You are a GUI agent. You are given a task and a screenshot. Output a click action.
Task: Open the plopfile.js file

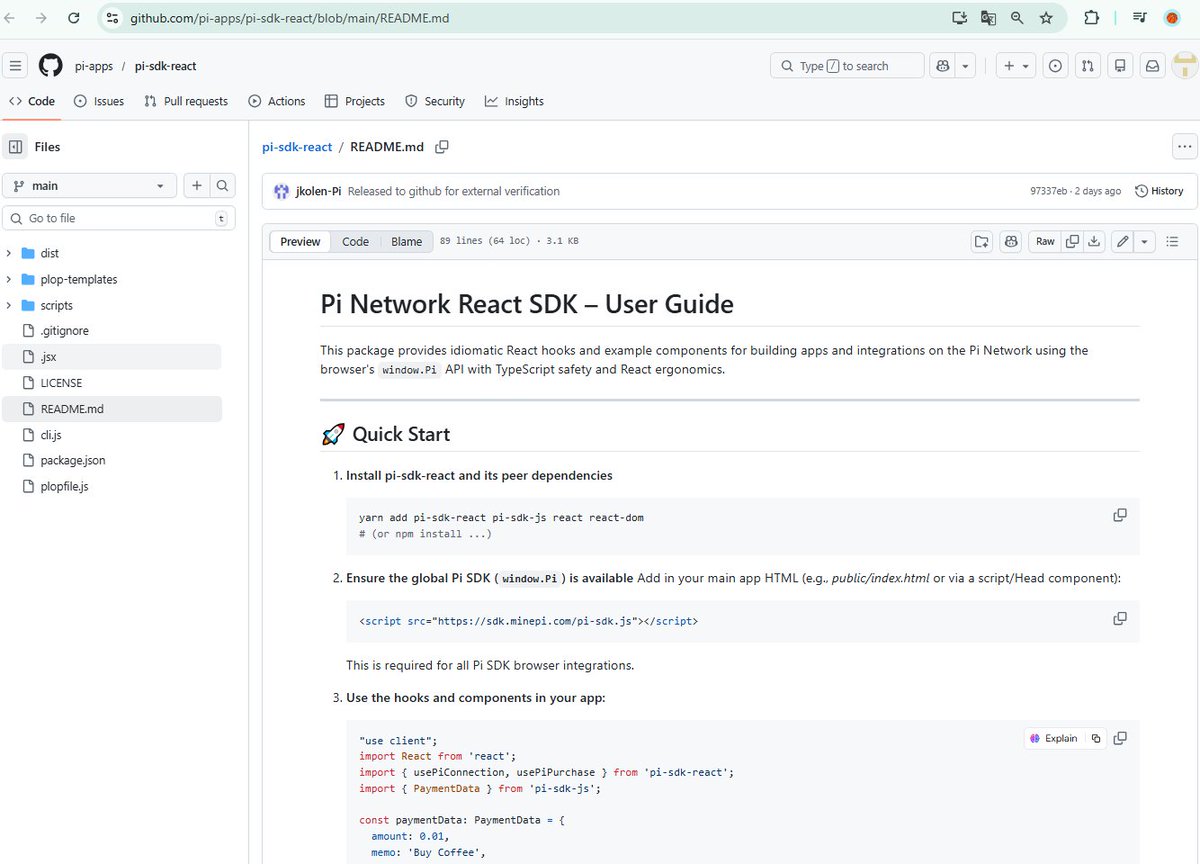click(x=64, y=487)
